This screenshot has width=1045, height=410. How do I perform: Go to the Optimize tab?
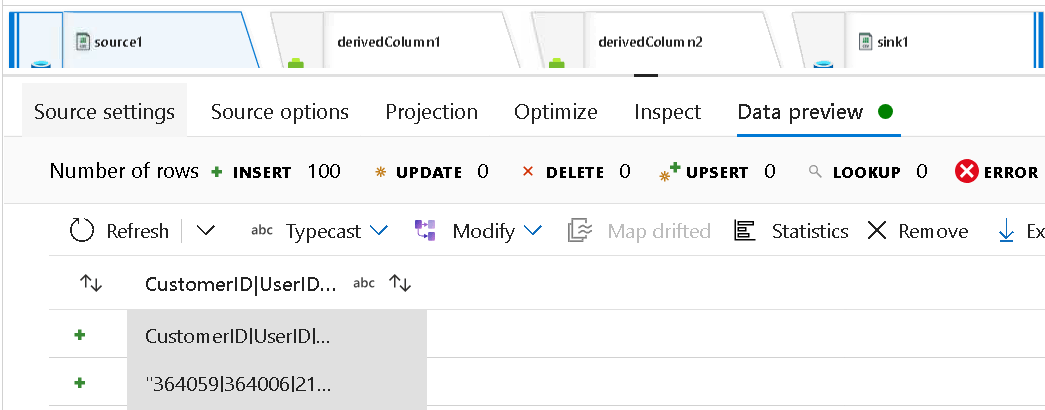(x=555, y=111)
